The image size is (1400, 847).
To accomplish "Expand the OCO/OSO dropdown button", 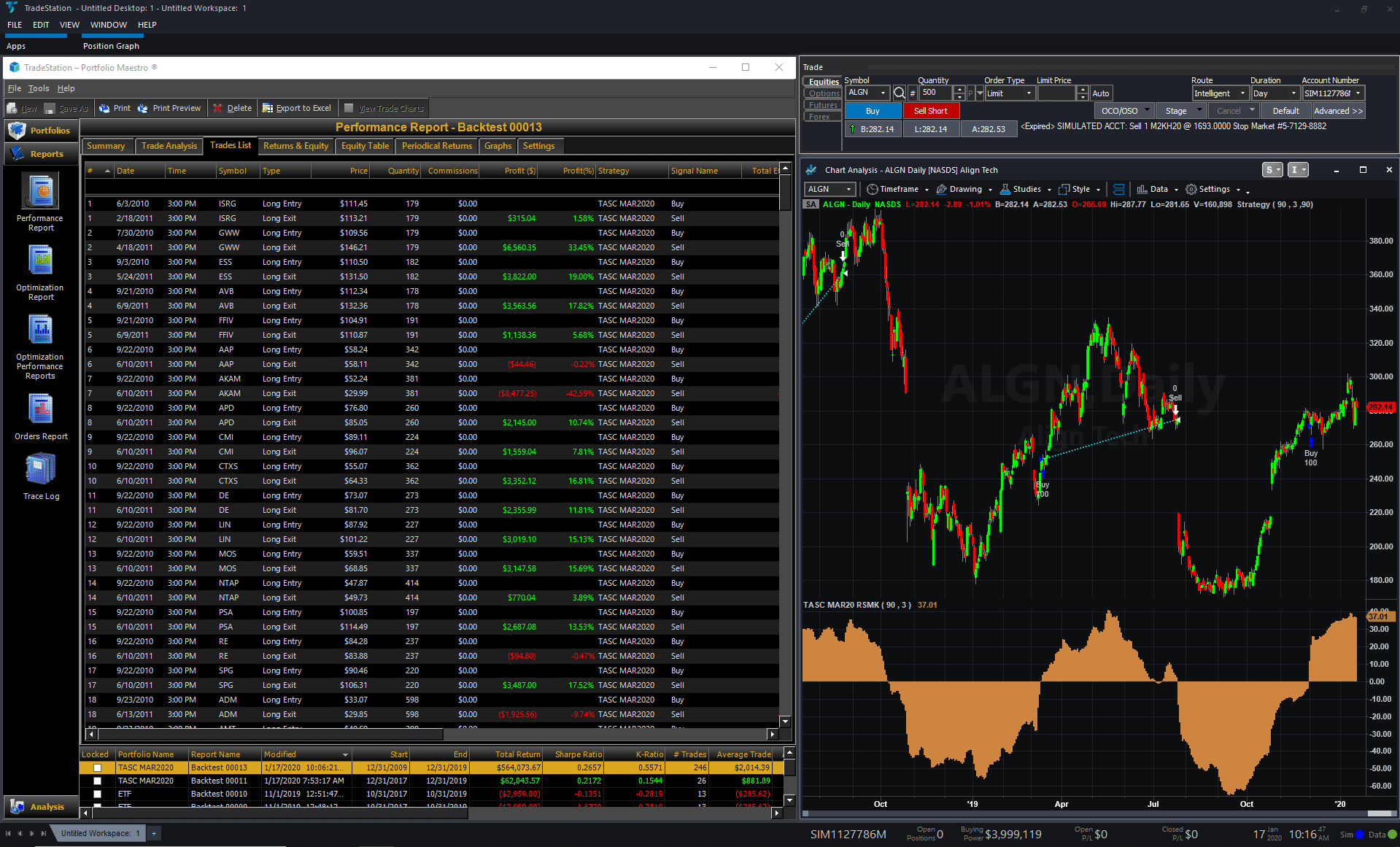I will [x=1148, y=111].
